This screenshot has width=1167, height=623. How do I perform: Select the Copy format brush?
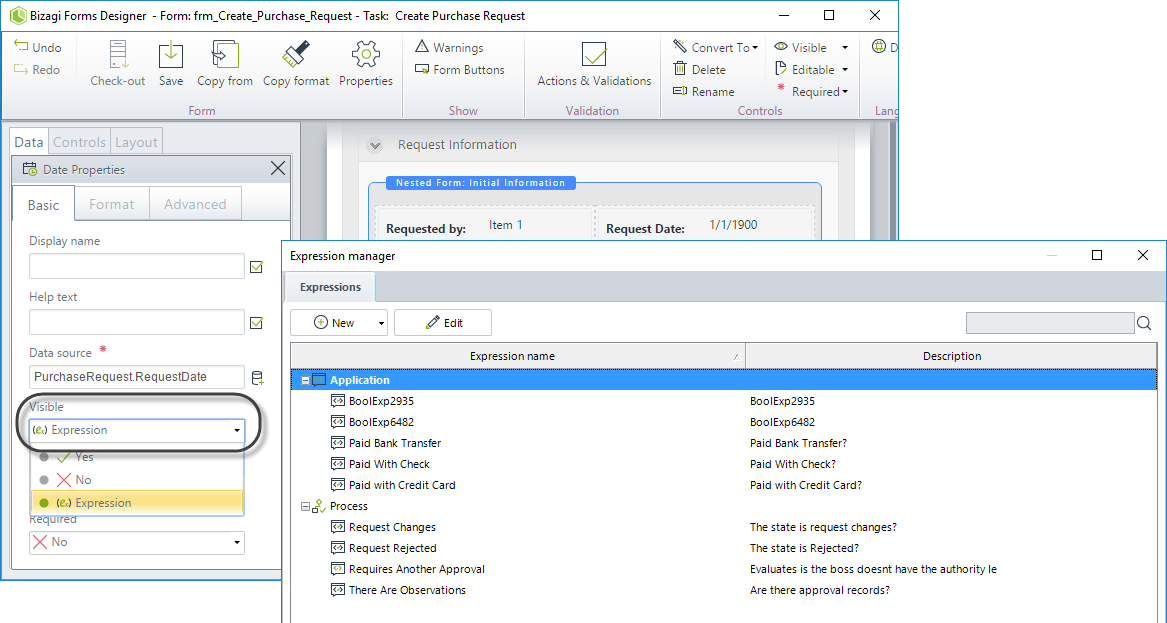pyautogui.click(x=295, y=54)
